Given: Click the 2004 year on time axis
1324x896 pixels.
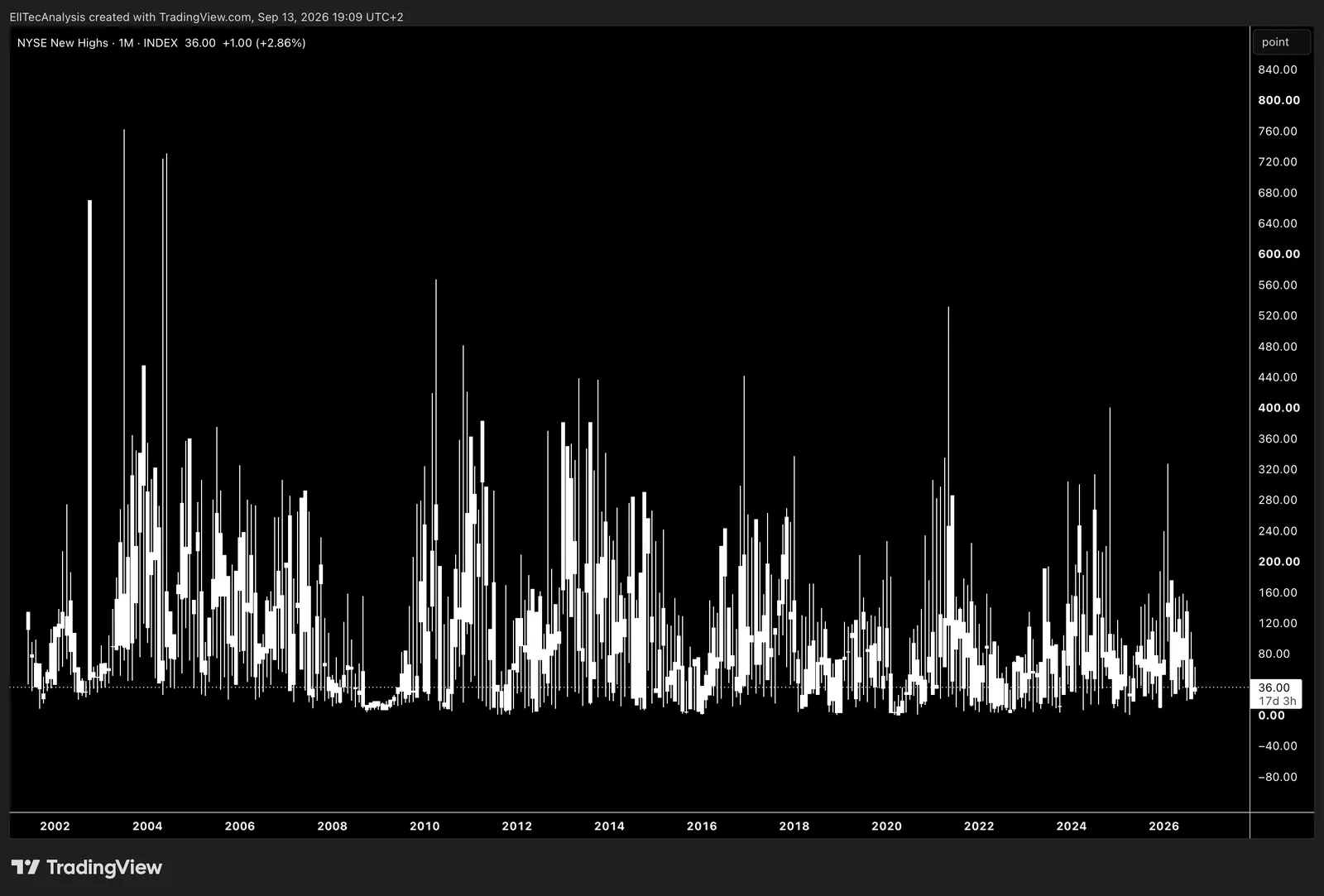Looking at the screenshot, I should (147, 826).
